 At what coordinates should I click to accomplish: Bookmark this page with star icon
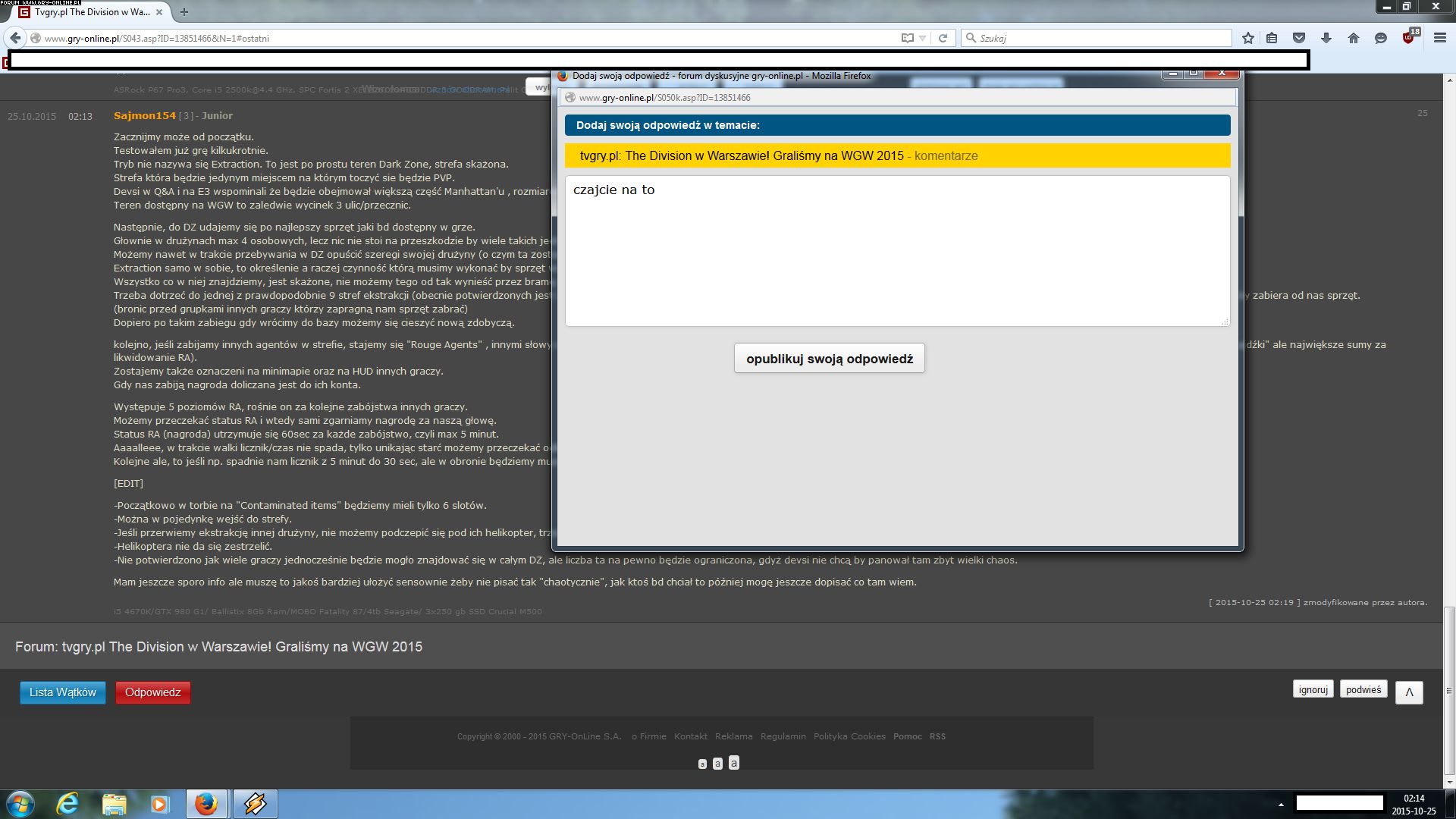(1248, 38)
